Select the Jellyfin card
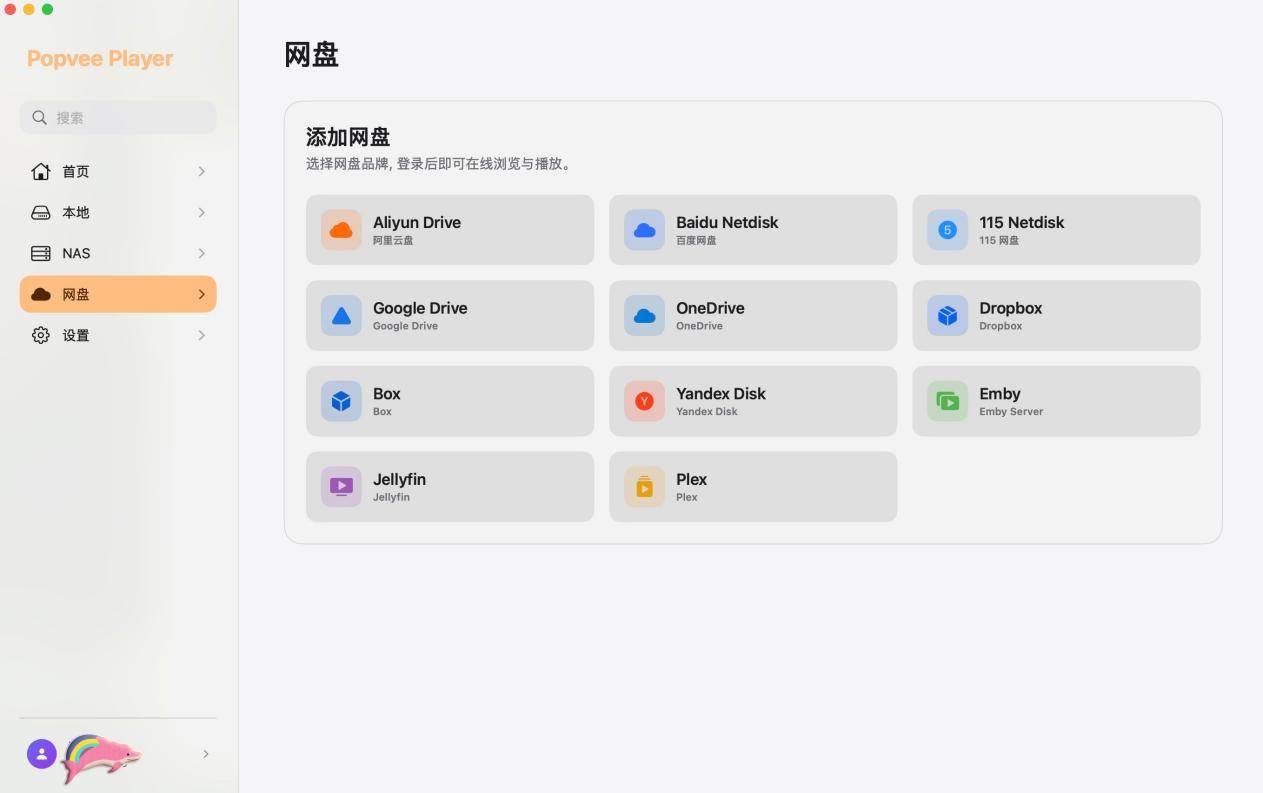This screenshot has height=793, width=1263. 450,487
